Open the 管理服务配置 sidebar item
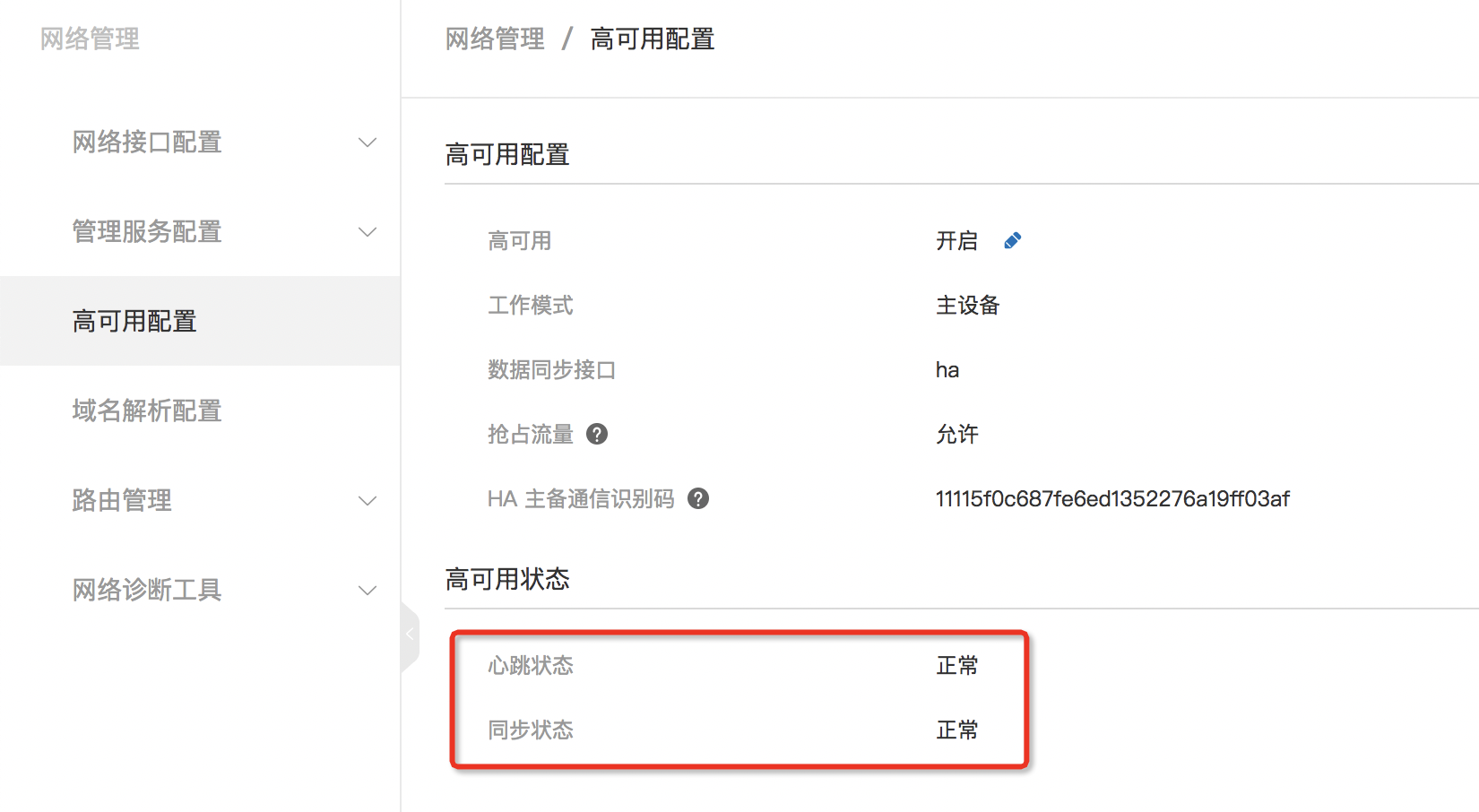The image size is (1479, 812). pyautogui.click(x=147, y=231)
